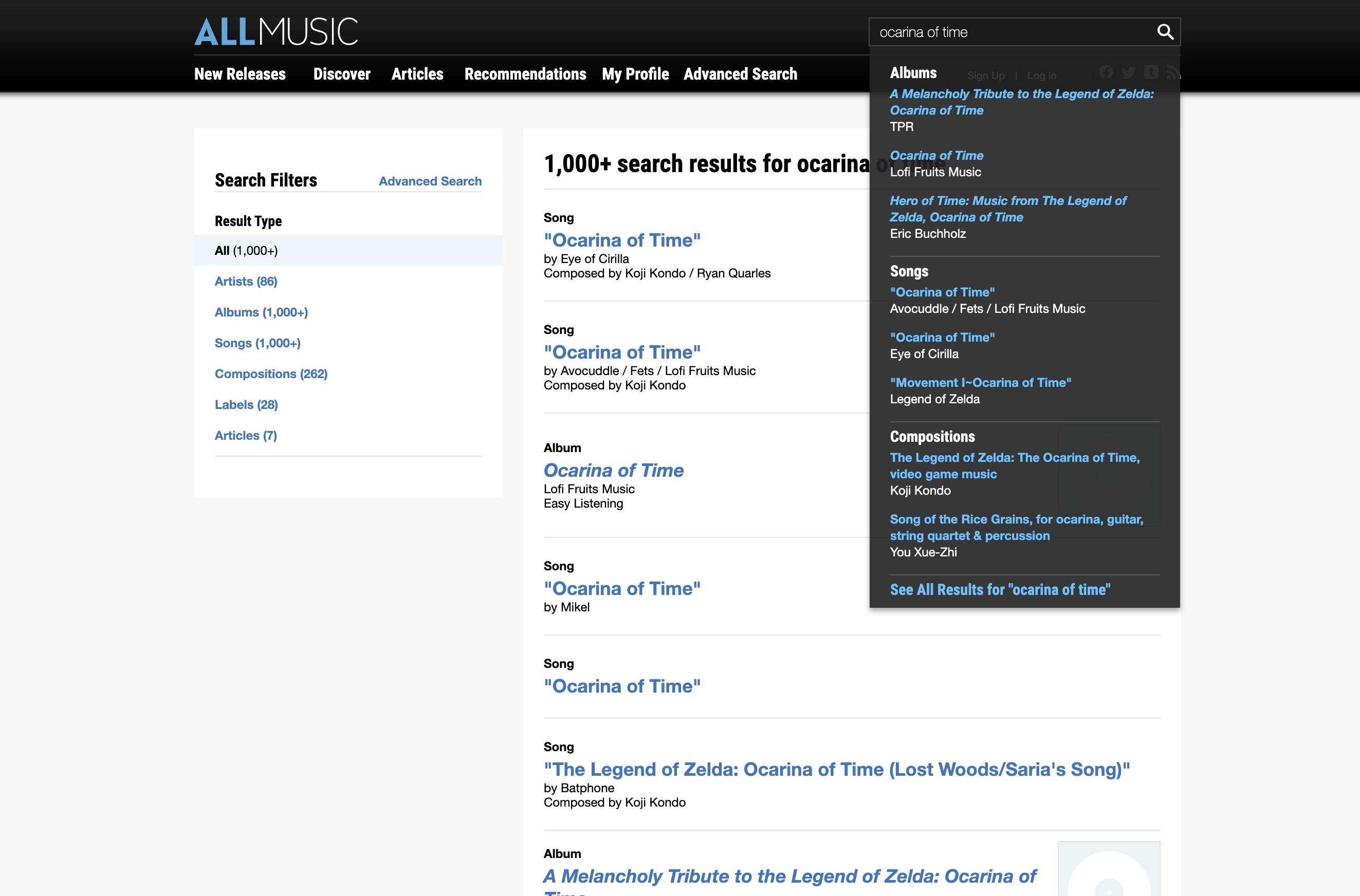Open the Discover menu
The image size is (1360, 896).
click(x=341, y=74)
